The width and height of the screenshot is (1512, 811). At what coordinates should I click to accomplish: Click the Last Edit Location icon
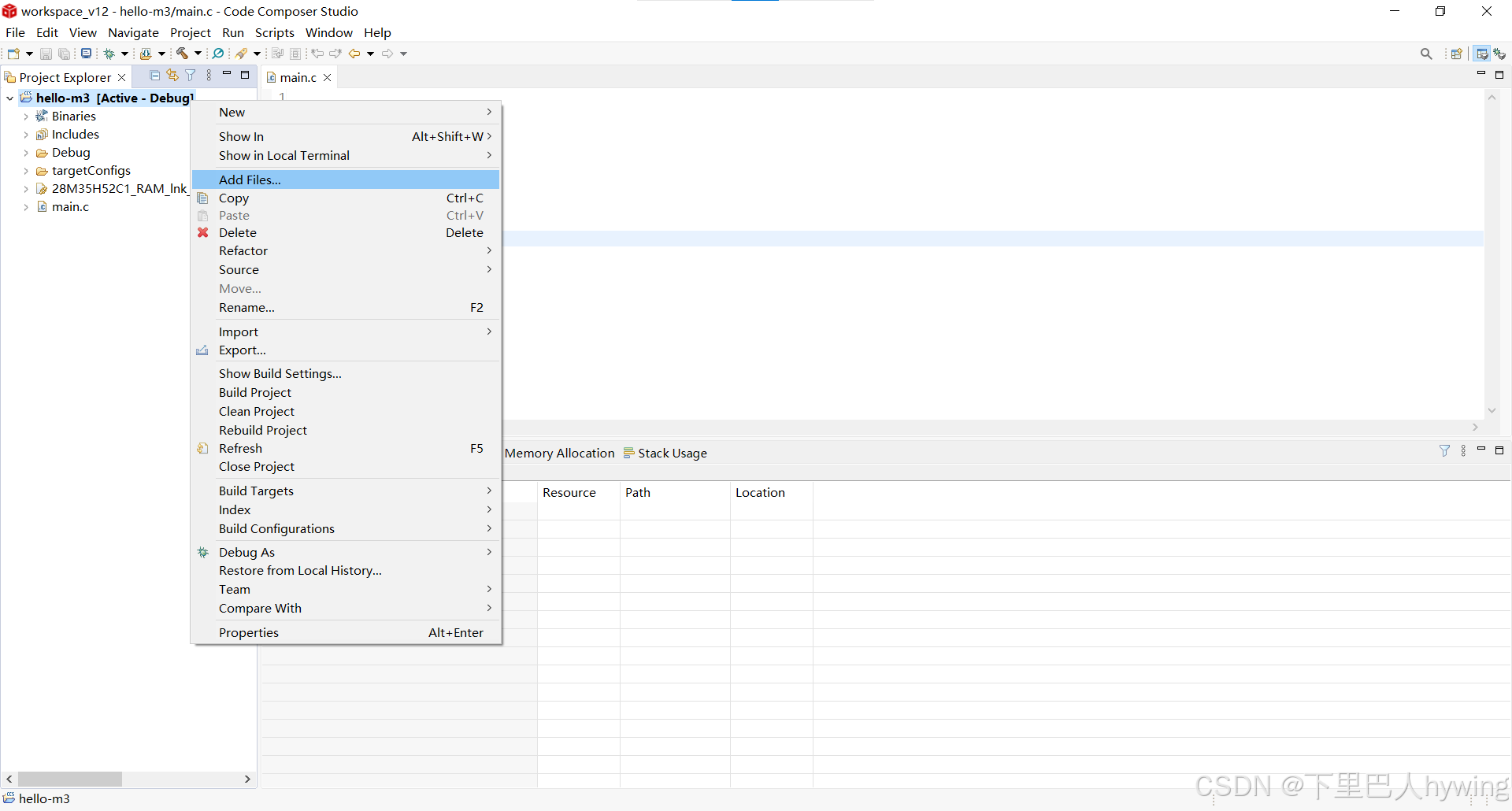(317, 54)
